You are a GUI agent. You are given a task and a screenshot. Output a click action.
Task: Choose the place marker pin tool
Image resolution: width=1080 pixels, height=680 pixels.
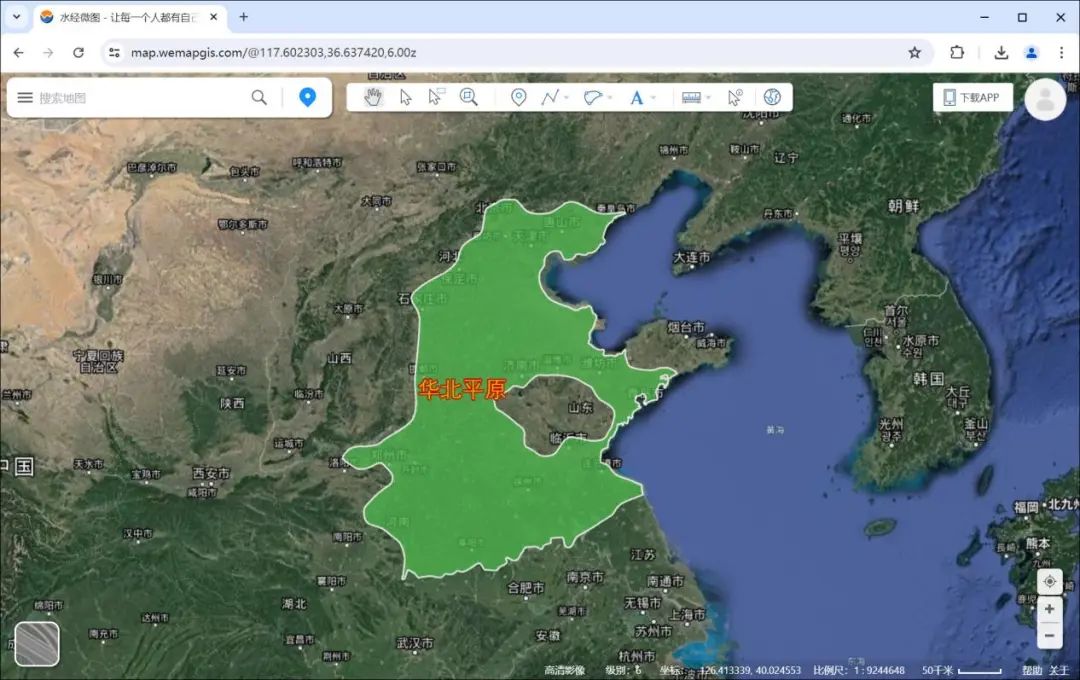tap(519, 97)
